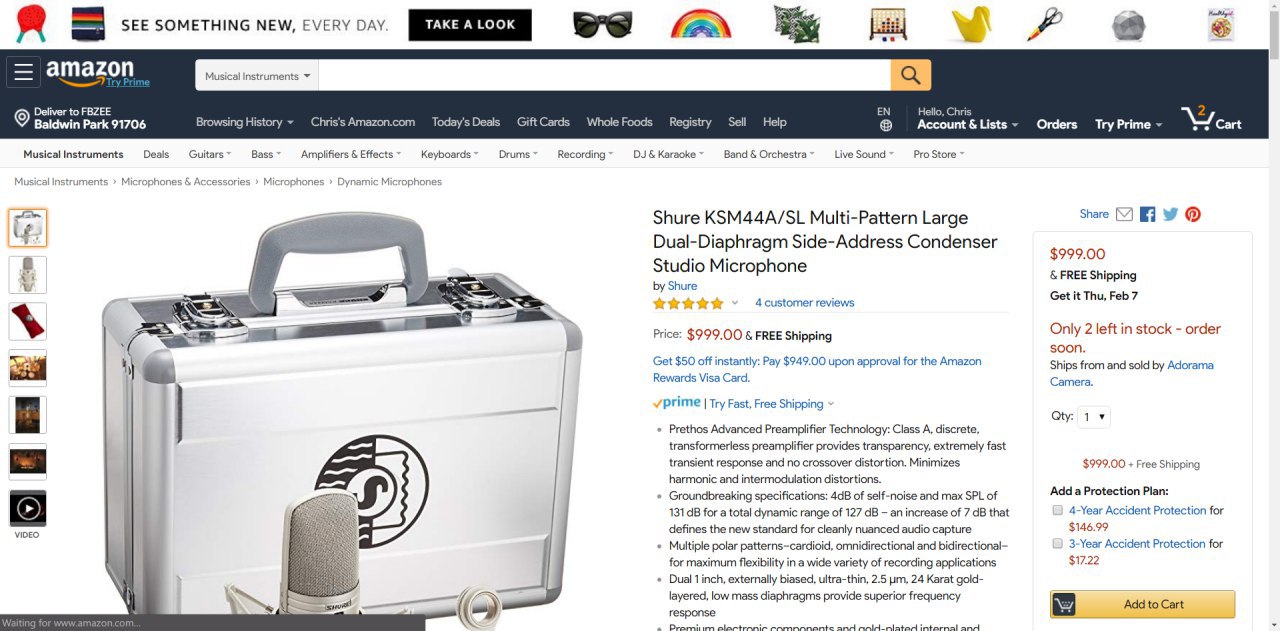The width and height of the screenshot is (1280, 631).
Task: Check the 4-Year Accident Protection box
Action: (x=1057, y=510)
